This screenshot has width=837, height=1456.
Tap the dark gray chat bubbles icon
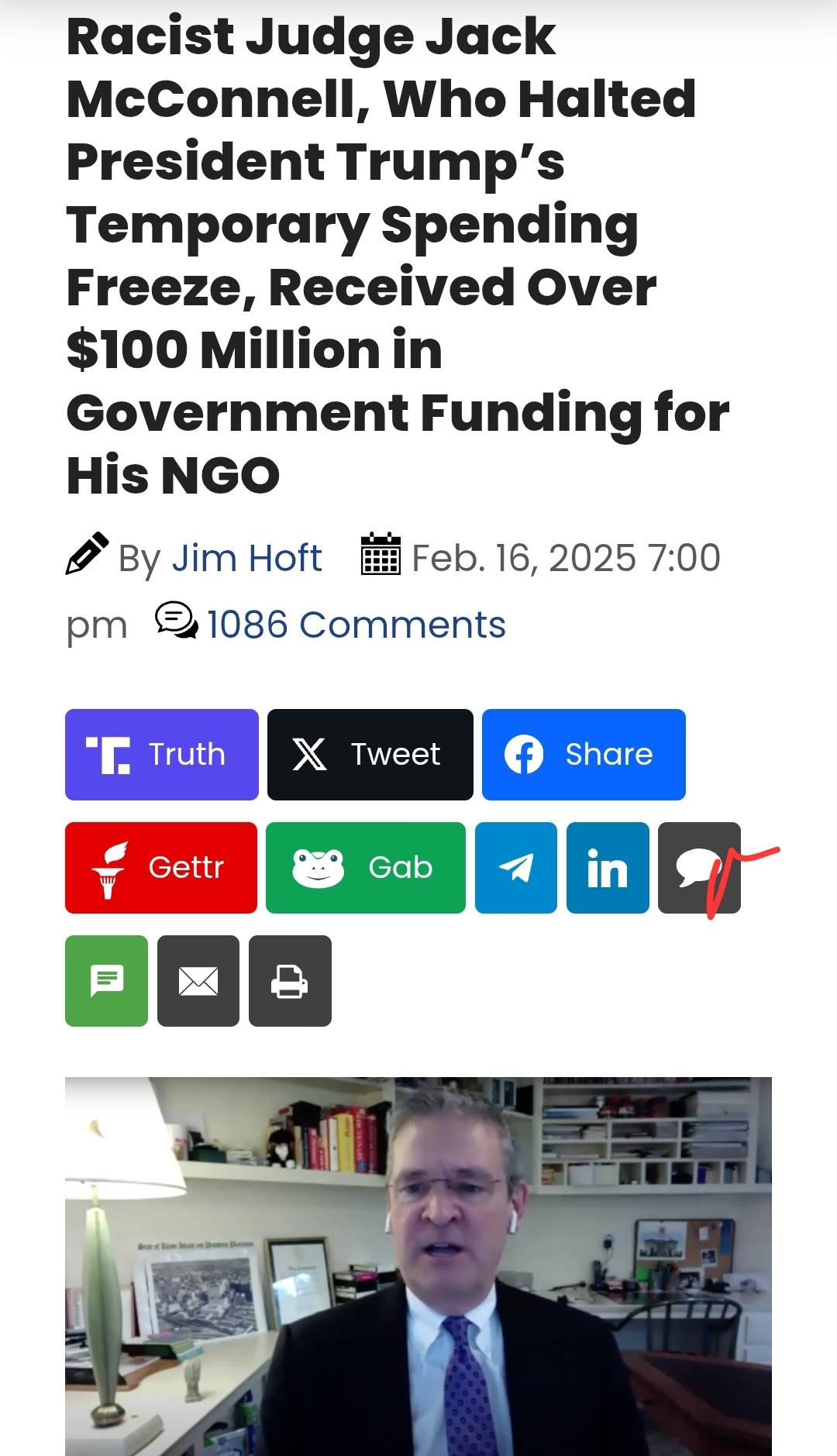[x=698, y=867]
